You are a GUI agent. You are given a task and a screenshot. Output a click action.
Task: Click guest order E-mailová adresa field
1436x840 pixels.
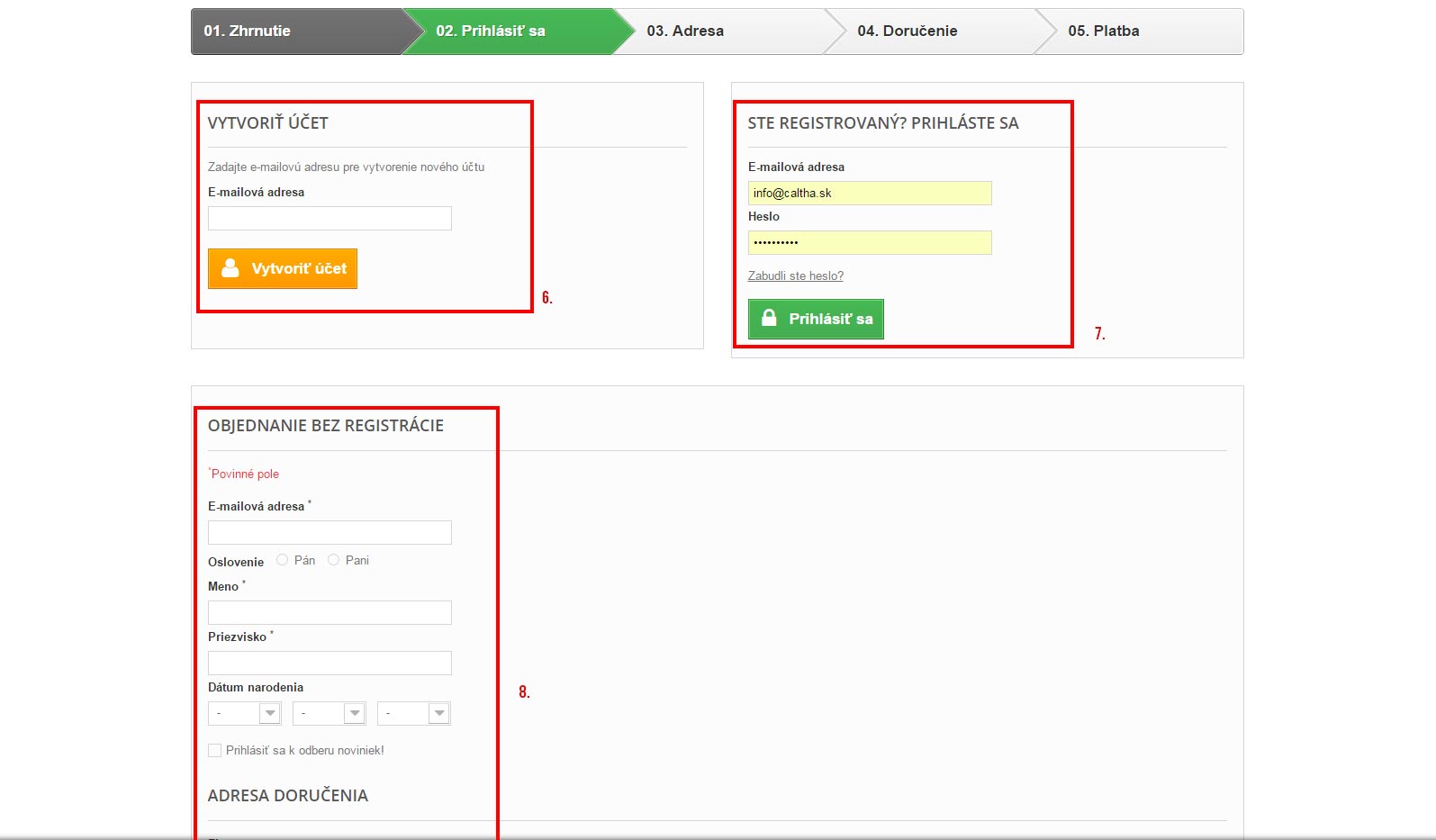tap(330, 532)
